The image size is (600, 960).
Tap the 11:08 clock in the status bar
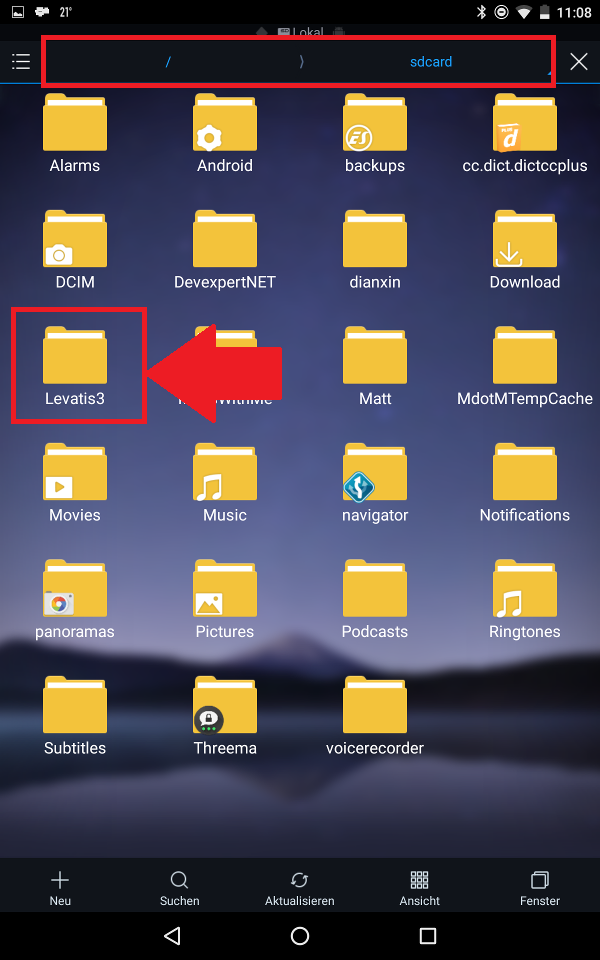pos(574,12)
